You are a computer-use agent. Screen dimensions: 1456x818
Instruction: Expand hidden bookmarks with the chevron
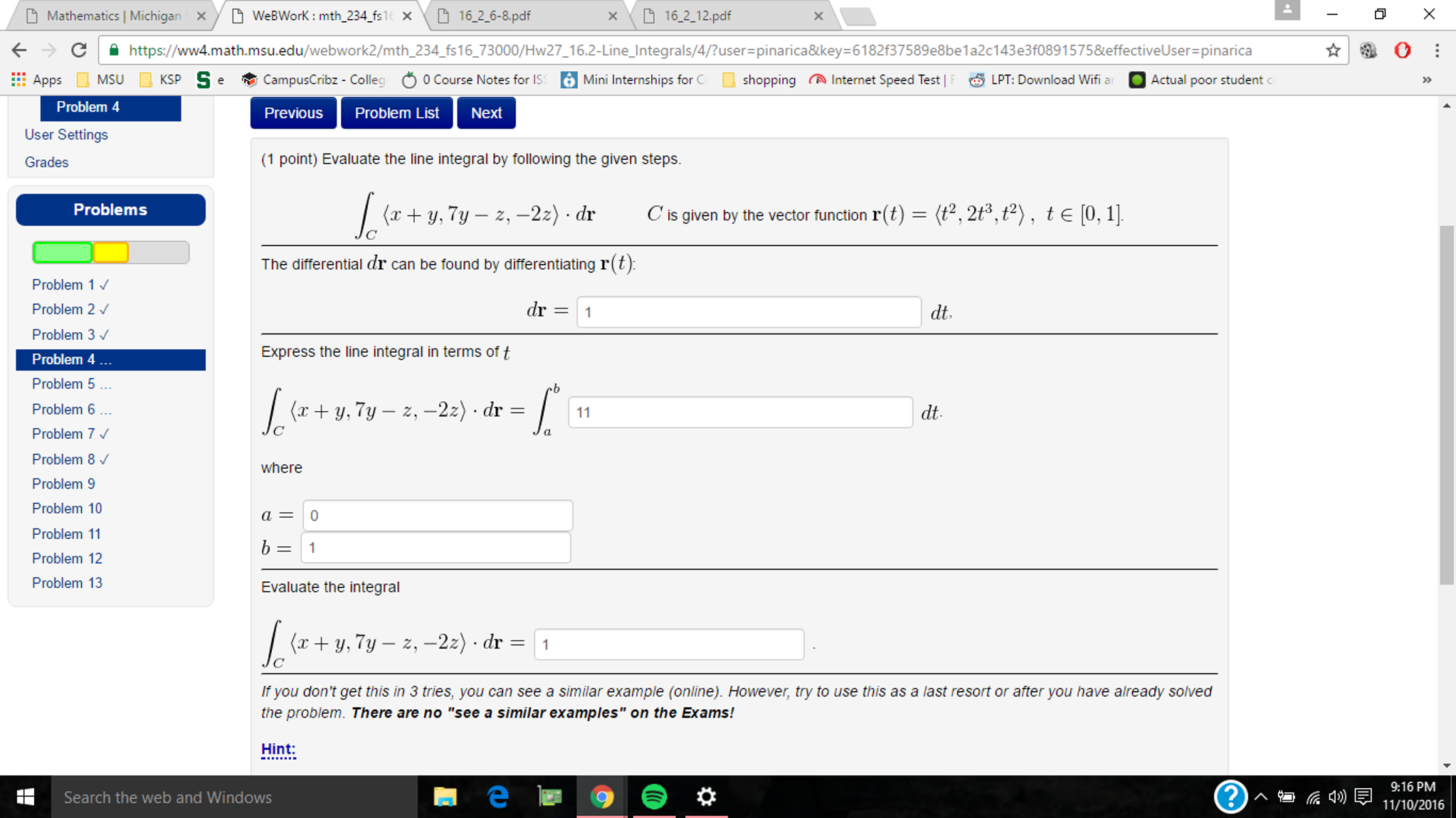(1427, 79)
